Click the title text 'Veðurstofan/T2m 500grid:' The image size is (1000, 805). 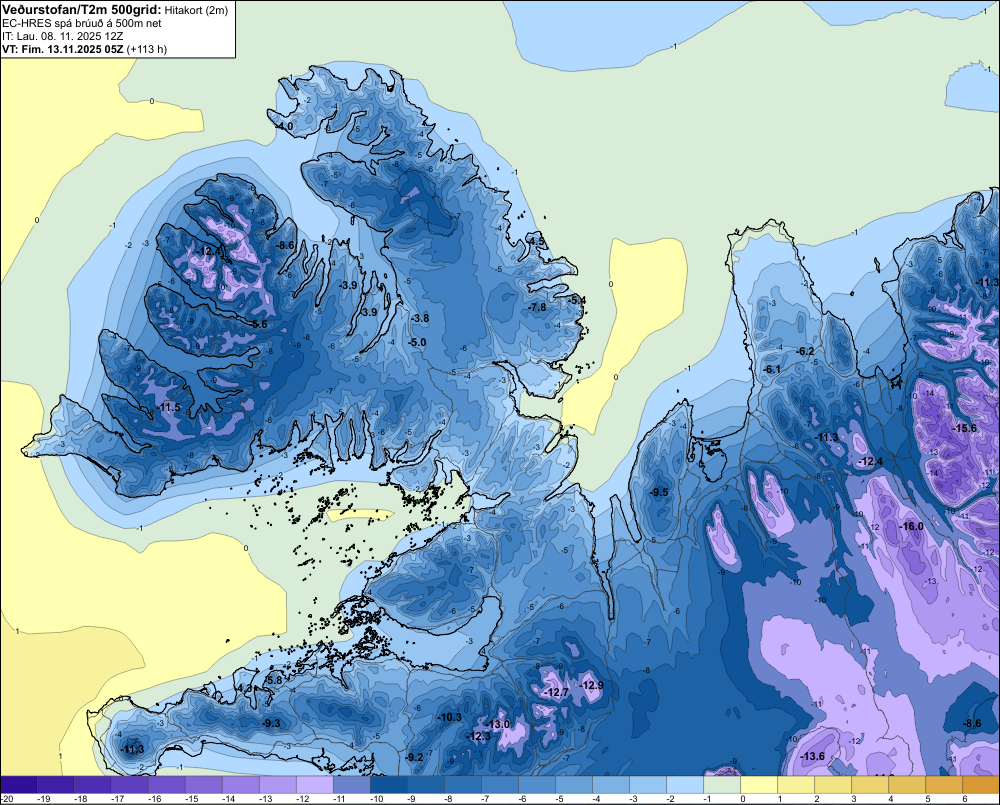pyautogui.click(x=82, y=9)
